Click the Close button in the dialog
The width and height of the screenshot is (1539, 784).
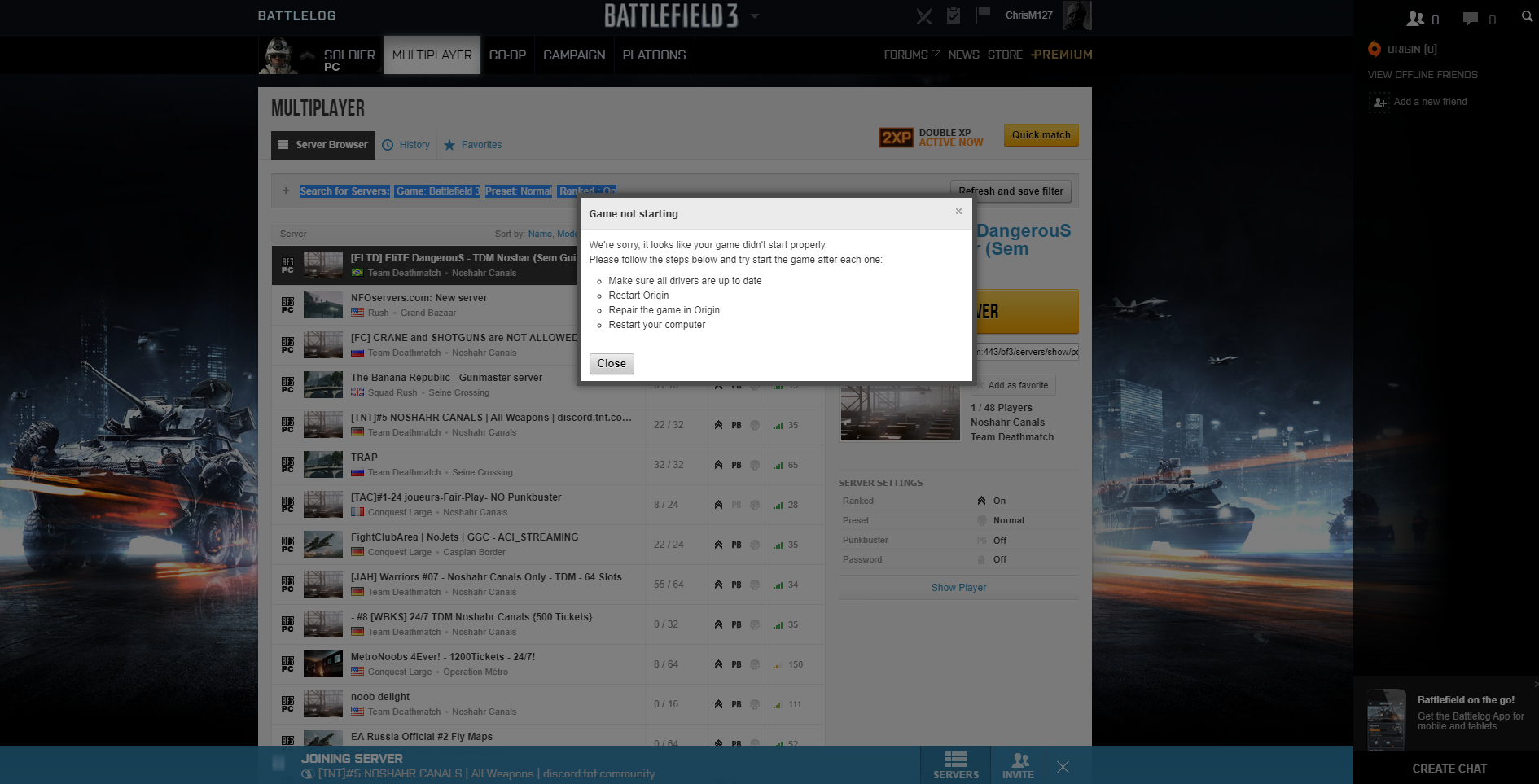[x=612, y=364]
